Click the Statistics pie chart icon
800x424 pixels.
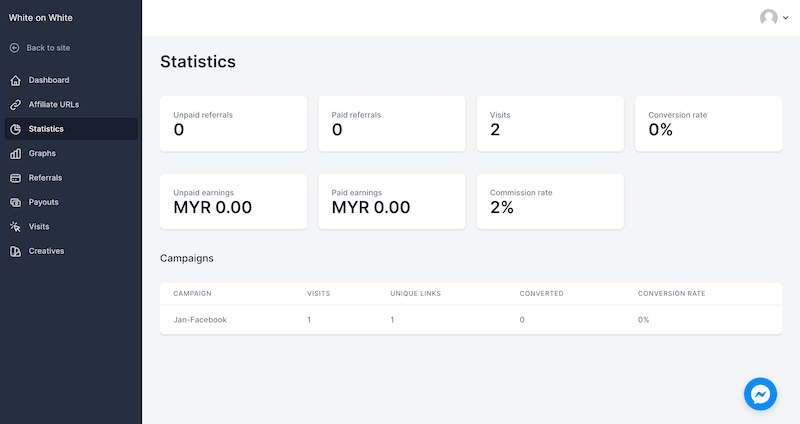(15, 129)
